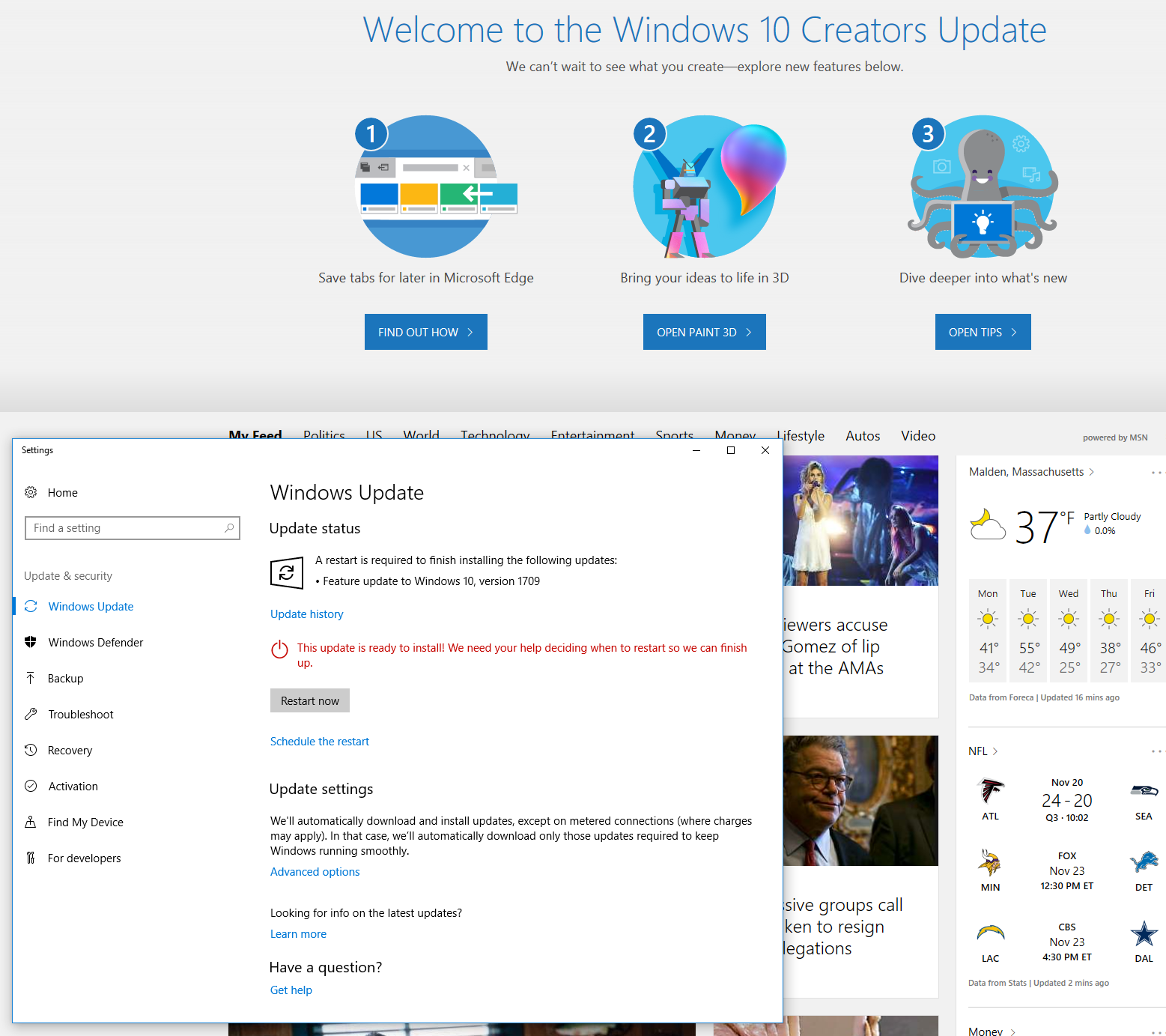This screenshot has width=1166, height=1036.
Task: Open NFL card more options dots
Action: point(1157,751)
